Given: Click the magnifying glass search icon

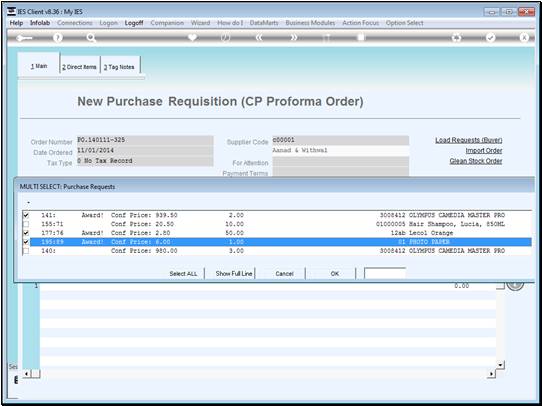Looking at the screenshot, I should 91,38.
